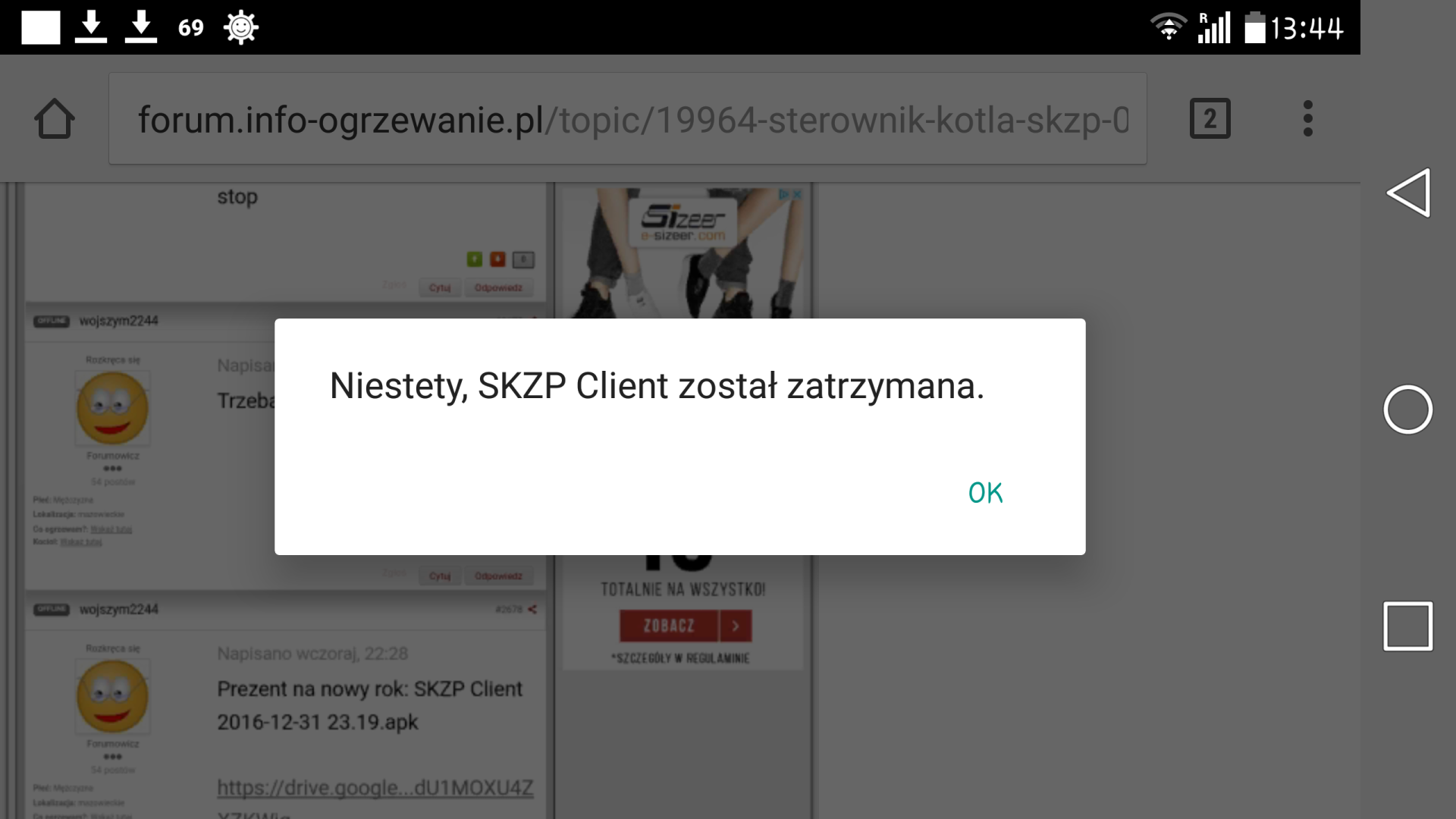
Task: Close the Sizeer ad with X icon
Action: tap(797, 194)
